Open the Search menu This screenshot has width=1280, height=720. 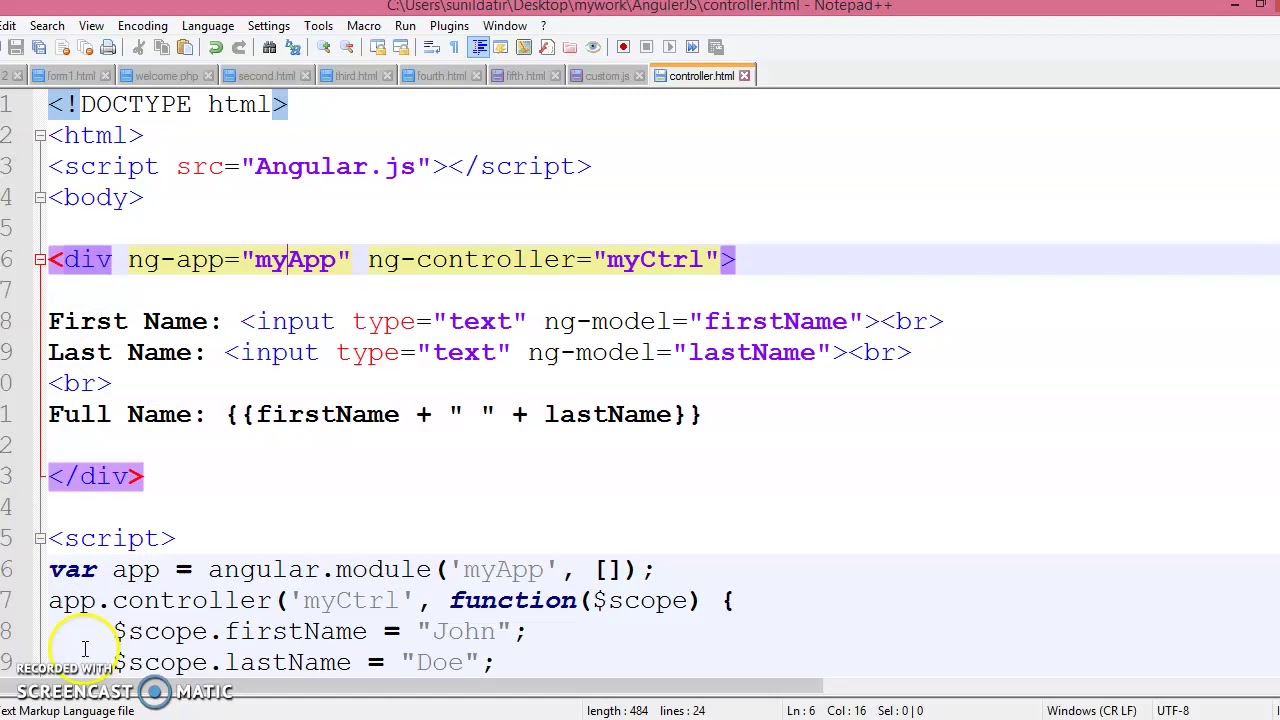[x=47, y=26]
